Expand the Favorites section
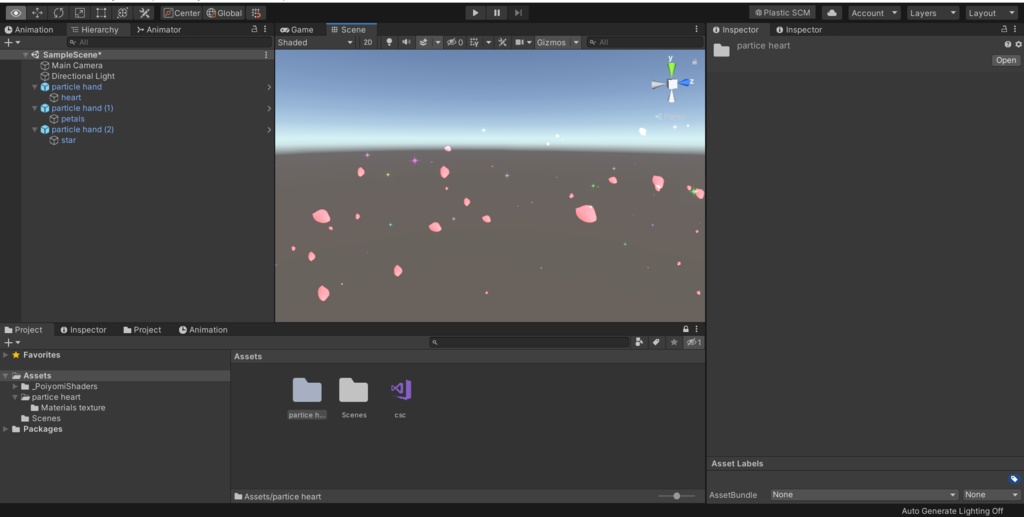 coord(5,355)
